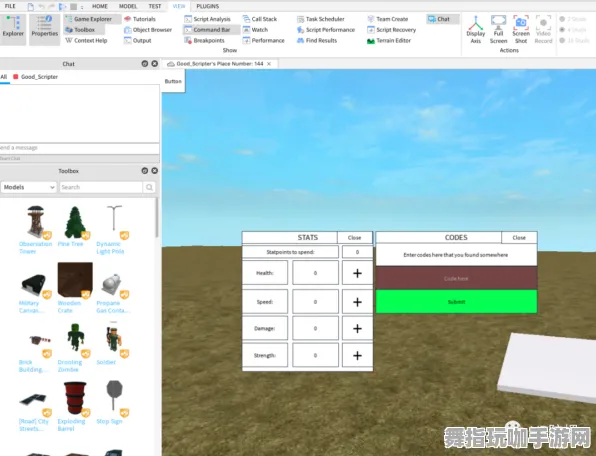Viewport: 596px width, 456px height.
Task: Add a point to Strength
Action: (357, 355)
